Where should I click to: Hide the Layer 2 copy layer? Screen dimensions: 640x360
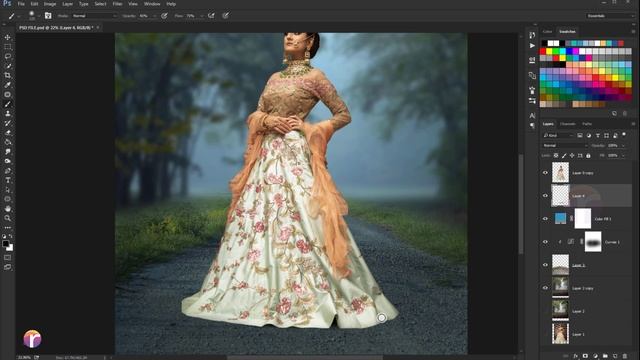545,288
